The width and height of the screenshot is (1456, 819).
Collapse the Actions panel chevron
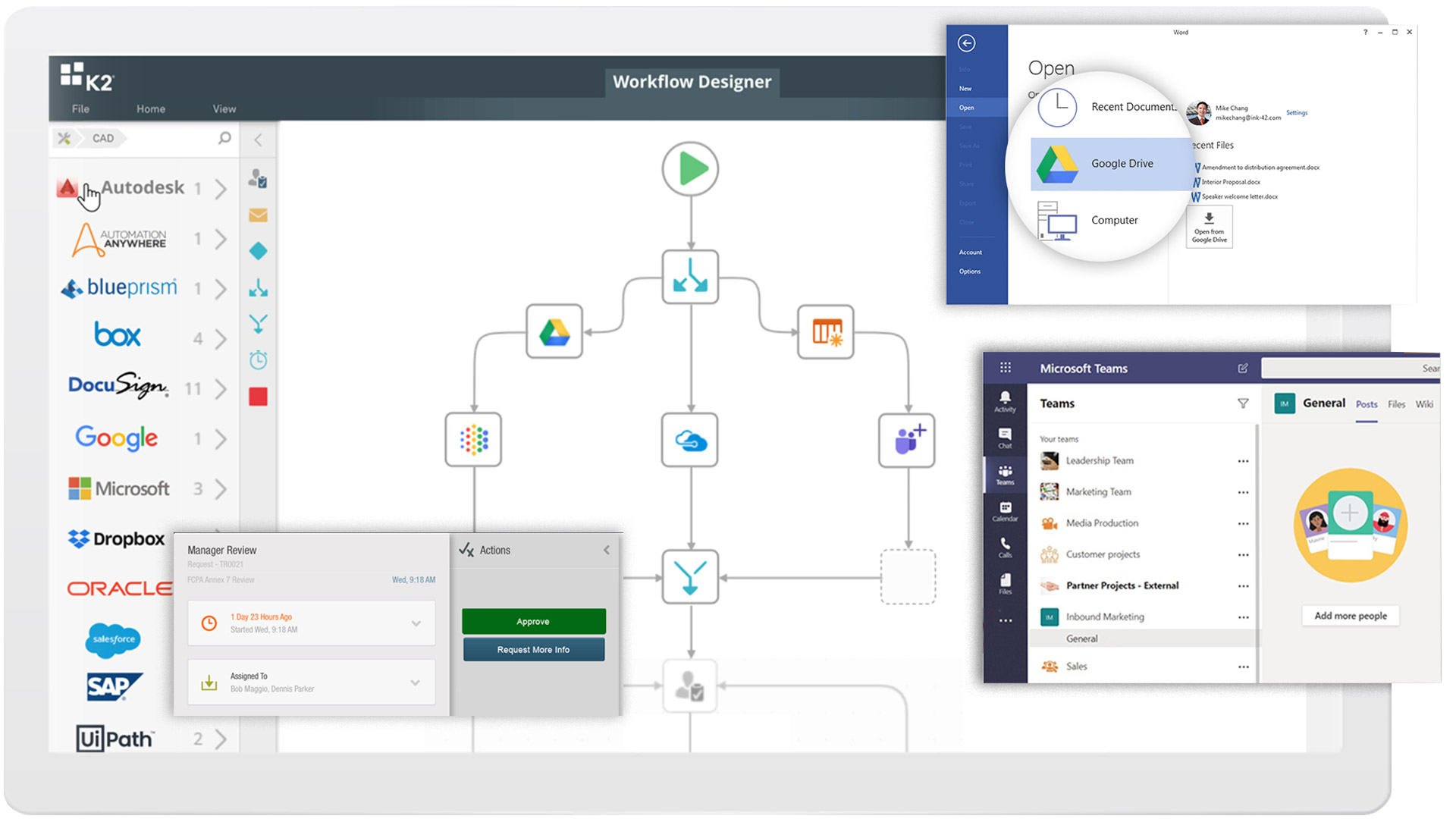[x=607, y=550]
